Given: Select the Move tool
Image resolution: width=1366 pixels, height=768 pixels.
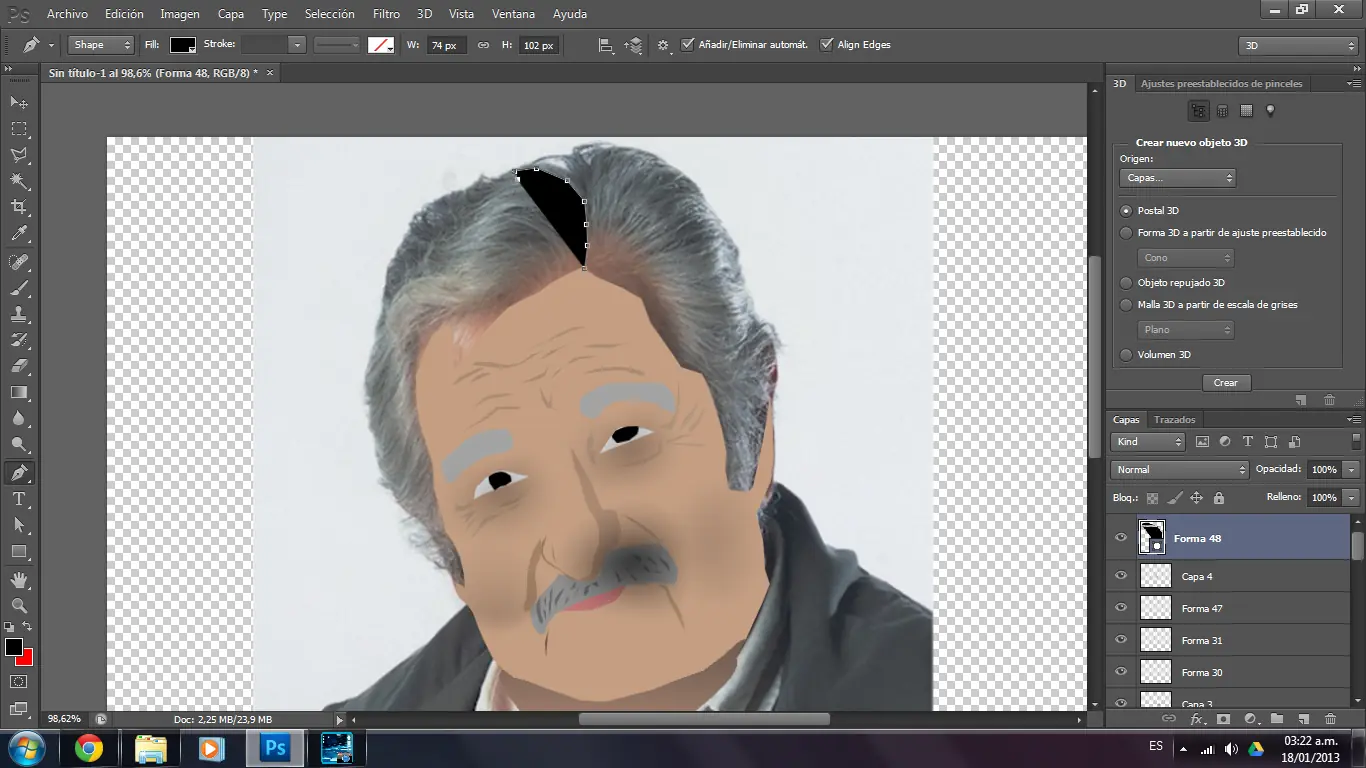Looking at the screenshot, I should click(x=19, y=102).
